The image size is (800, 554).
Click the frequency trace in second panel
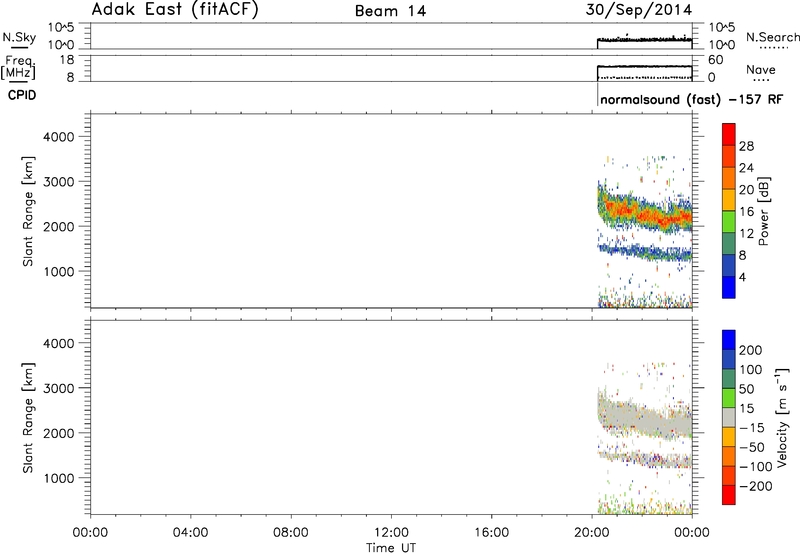[x=645, y=66]
